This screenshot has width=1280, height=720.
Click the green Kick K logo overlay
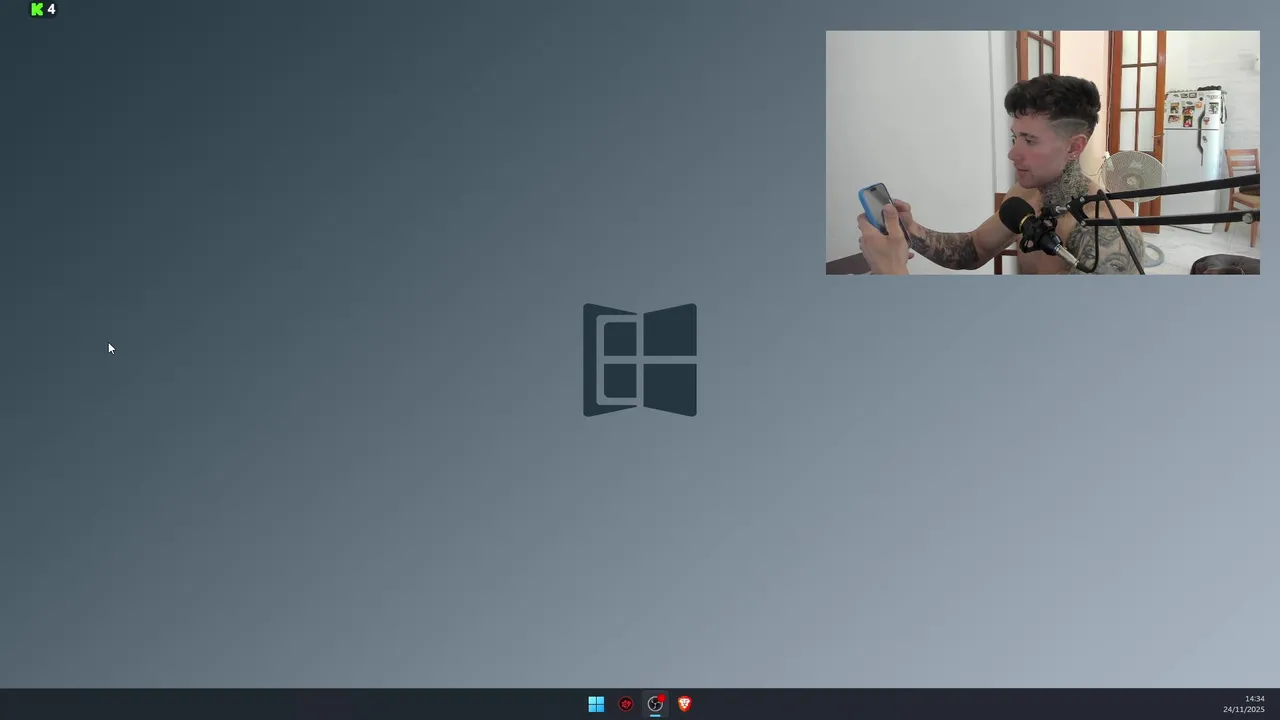pyautogui.click(x=37, y=9)
